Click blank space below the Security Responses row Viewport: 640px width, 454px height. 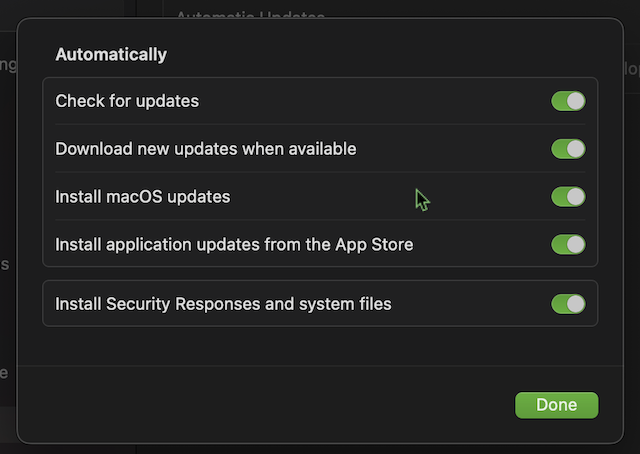point(300,345)
